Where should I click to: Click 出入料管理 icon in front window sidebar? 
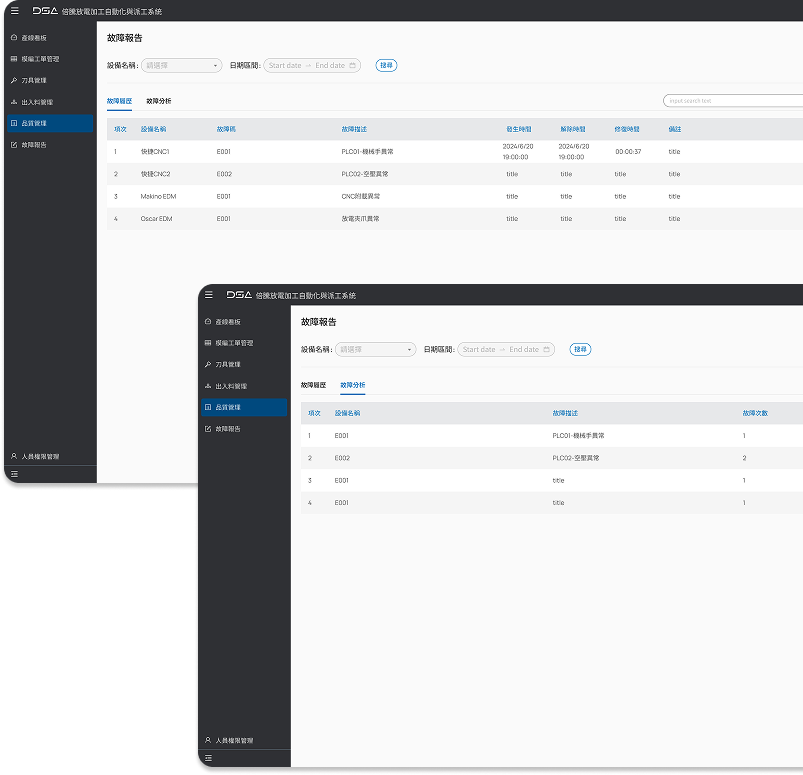coord(207,386)
